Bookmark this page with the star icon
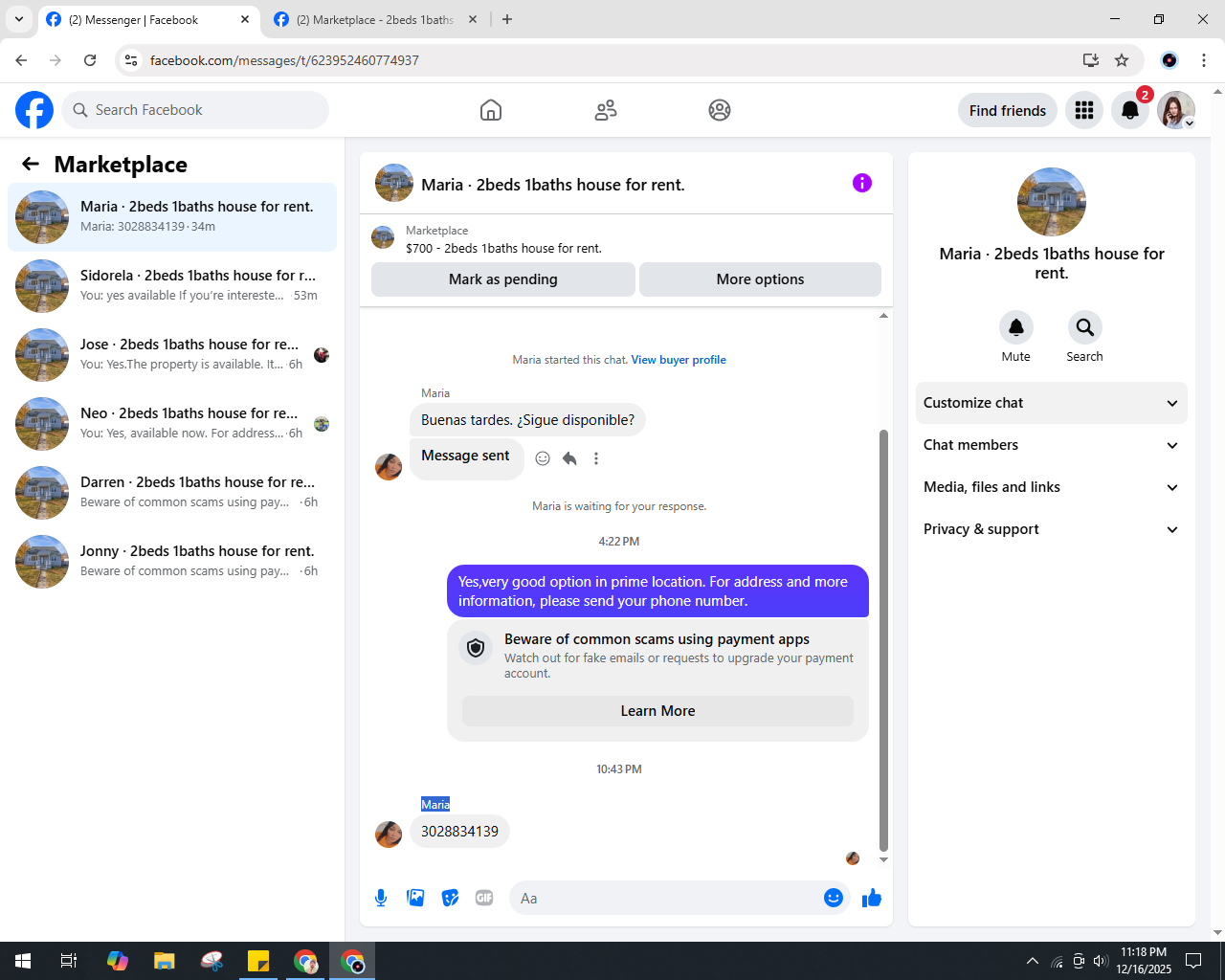The width and height of the screenshot is (1225, 980). (x=1122, y=60)
